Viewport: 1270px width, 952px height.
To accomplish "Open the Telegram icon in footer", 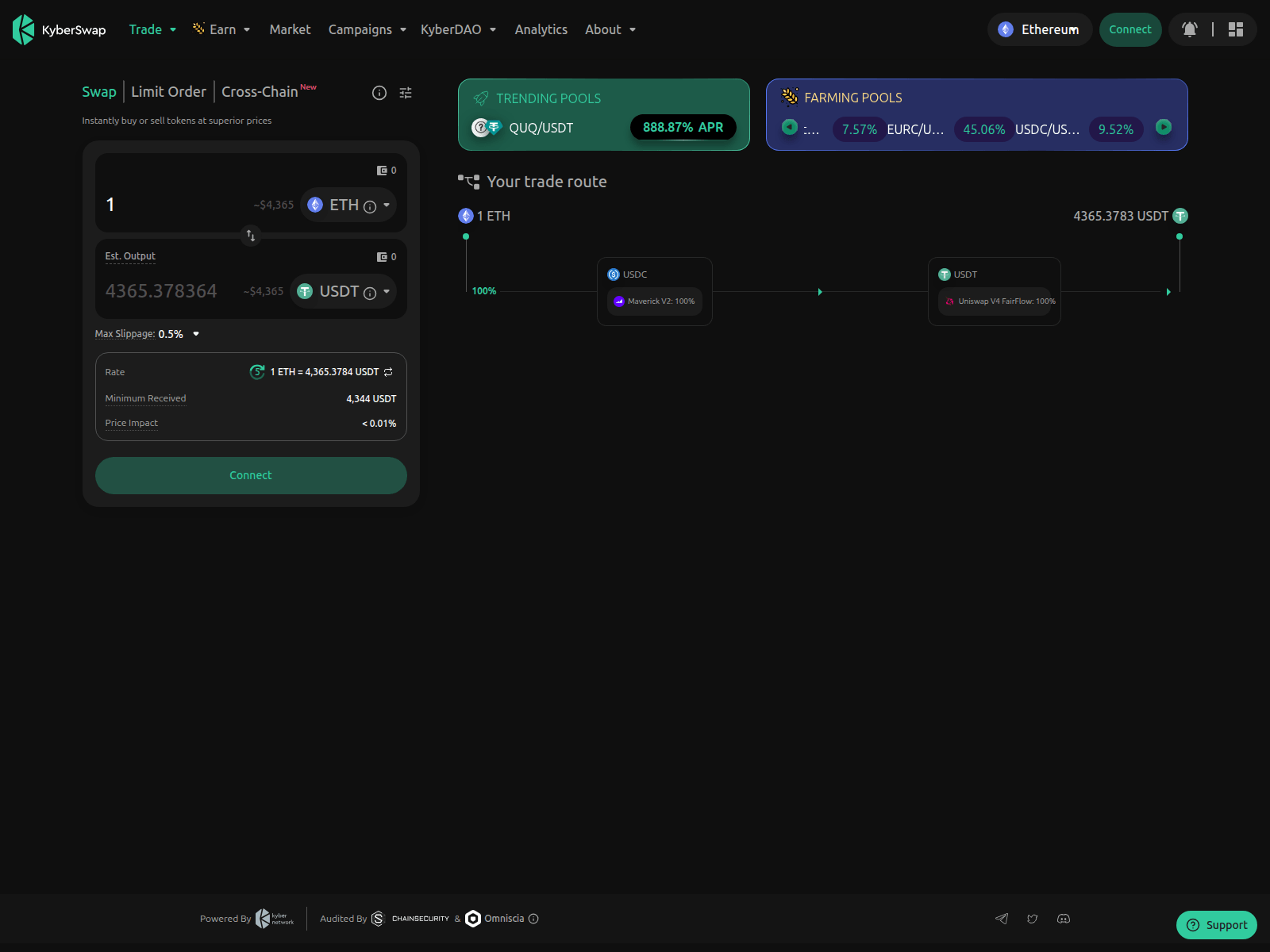I will [x=1002, y=919].
